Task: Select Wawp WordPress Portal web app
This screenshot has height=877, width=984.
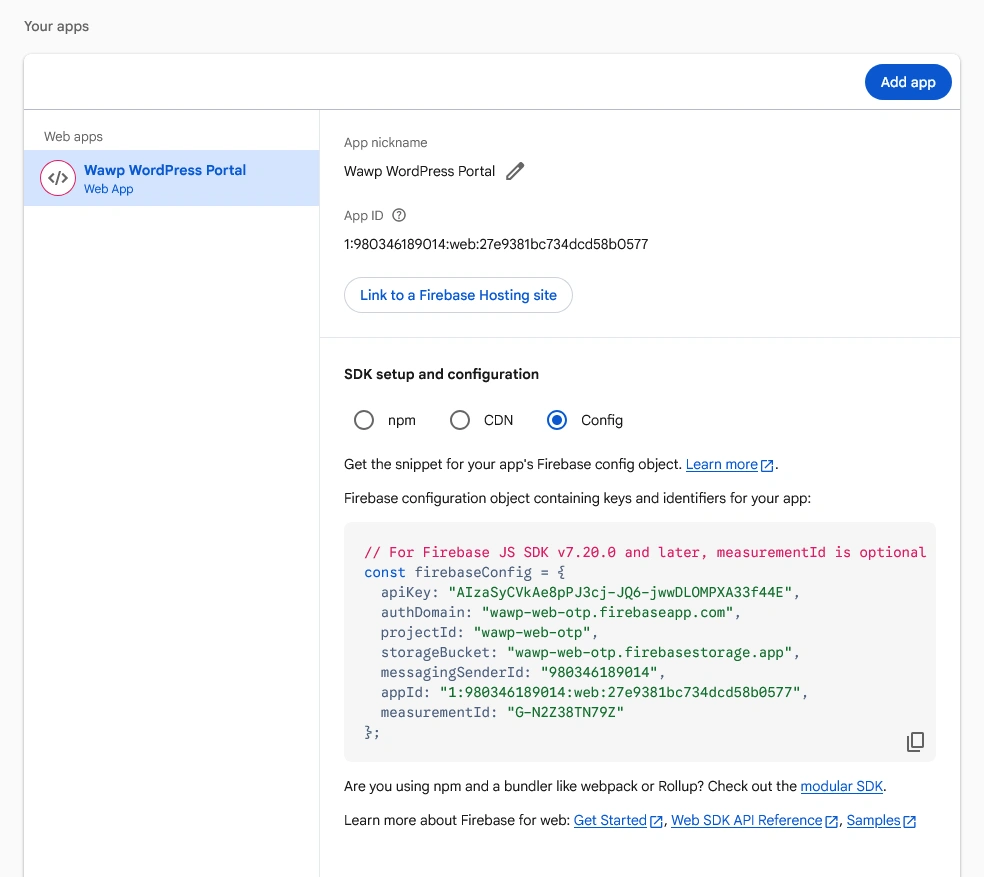Action: 171,178
